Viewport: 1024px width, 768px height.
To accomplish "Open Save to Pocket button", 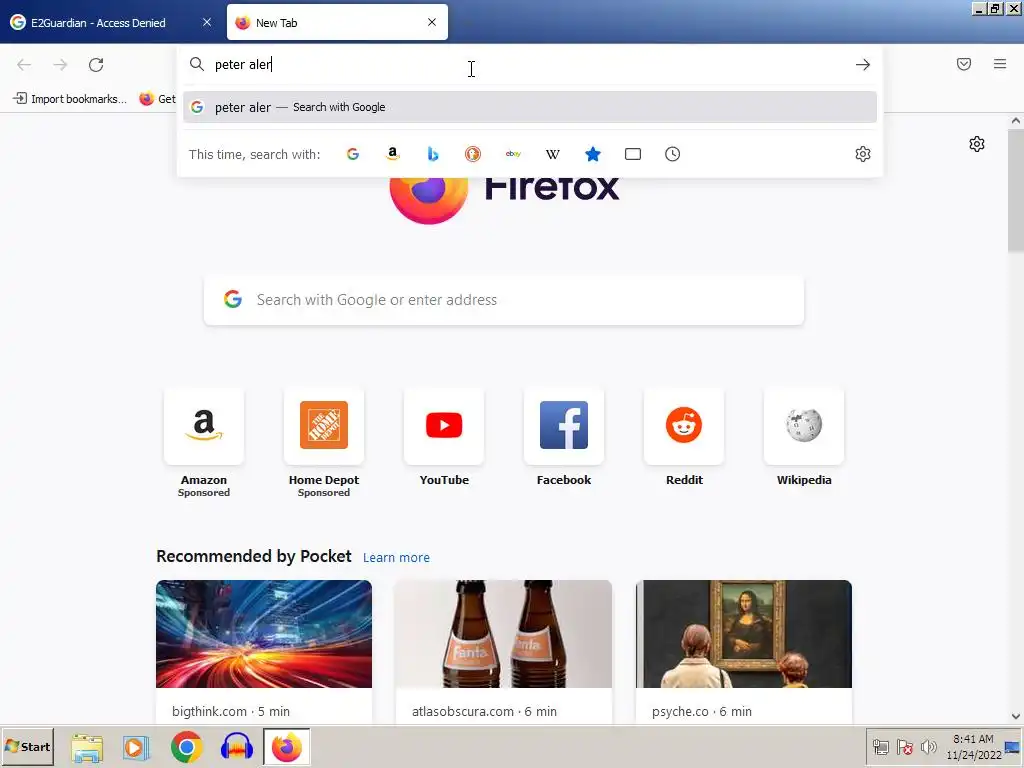I will (964, 64).
